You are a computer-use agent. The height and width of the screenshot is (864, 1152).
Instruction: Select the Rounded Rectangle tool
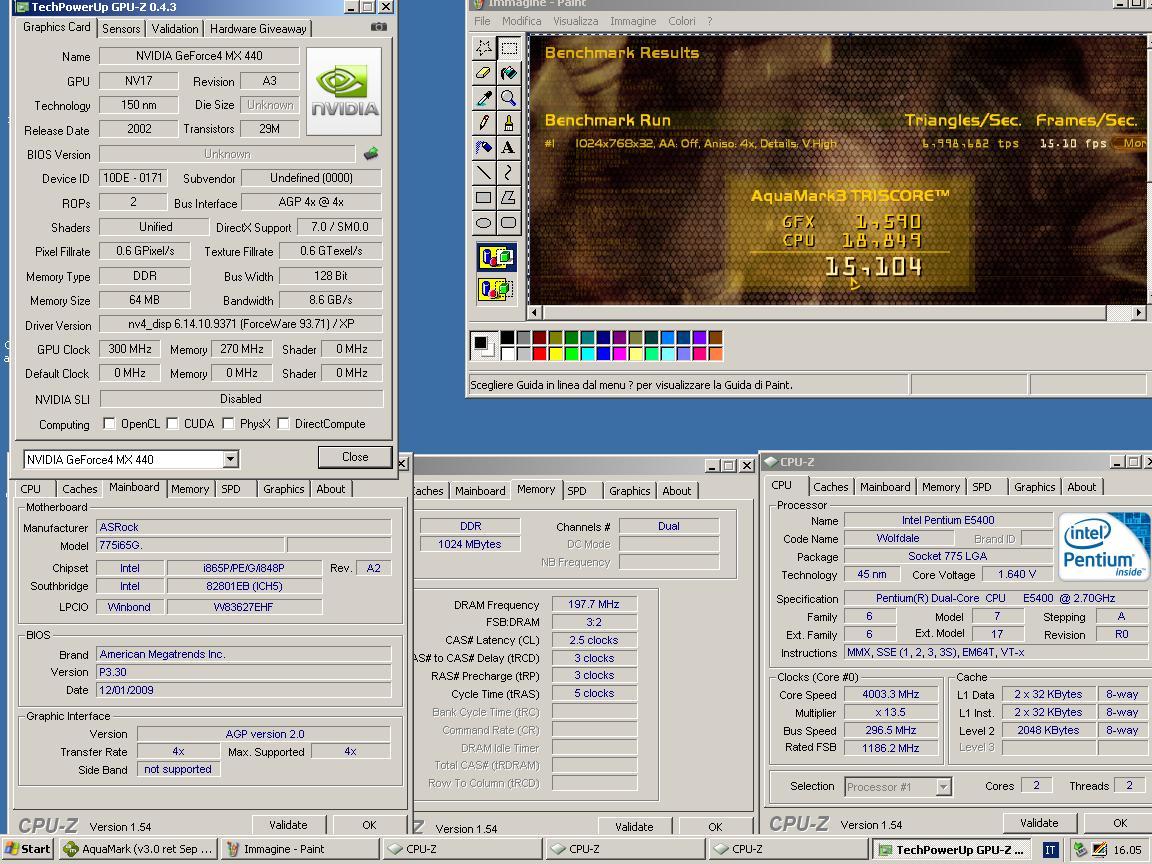(x=508, y=223)
